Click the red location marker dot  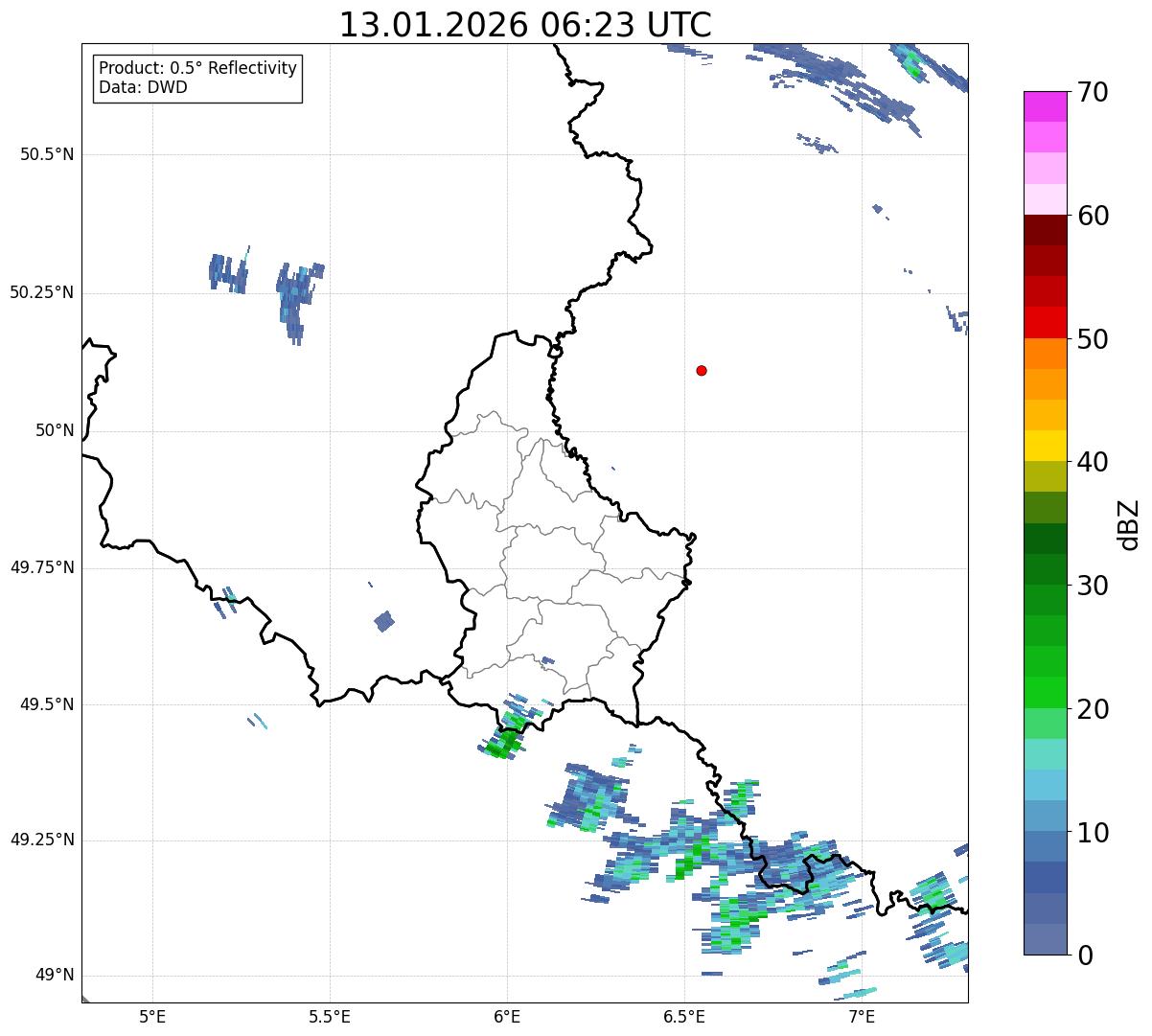(x=702, y=370)
